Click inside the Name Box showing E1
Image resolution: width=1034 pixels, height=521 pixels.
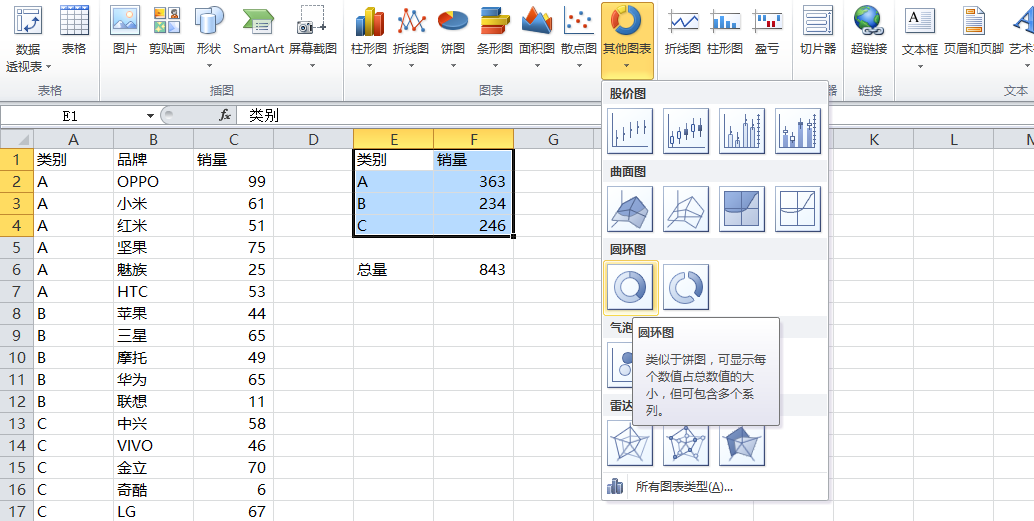[x=71, y=116]
